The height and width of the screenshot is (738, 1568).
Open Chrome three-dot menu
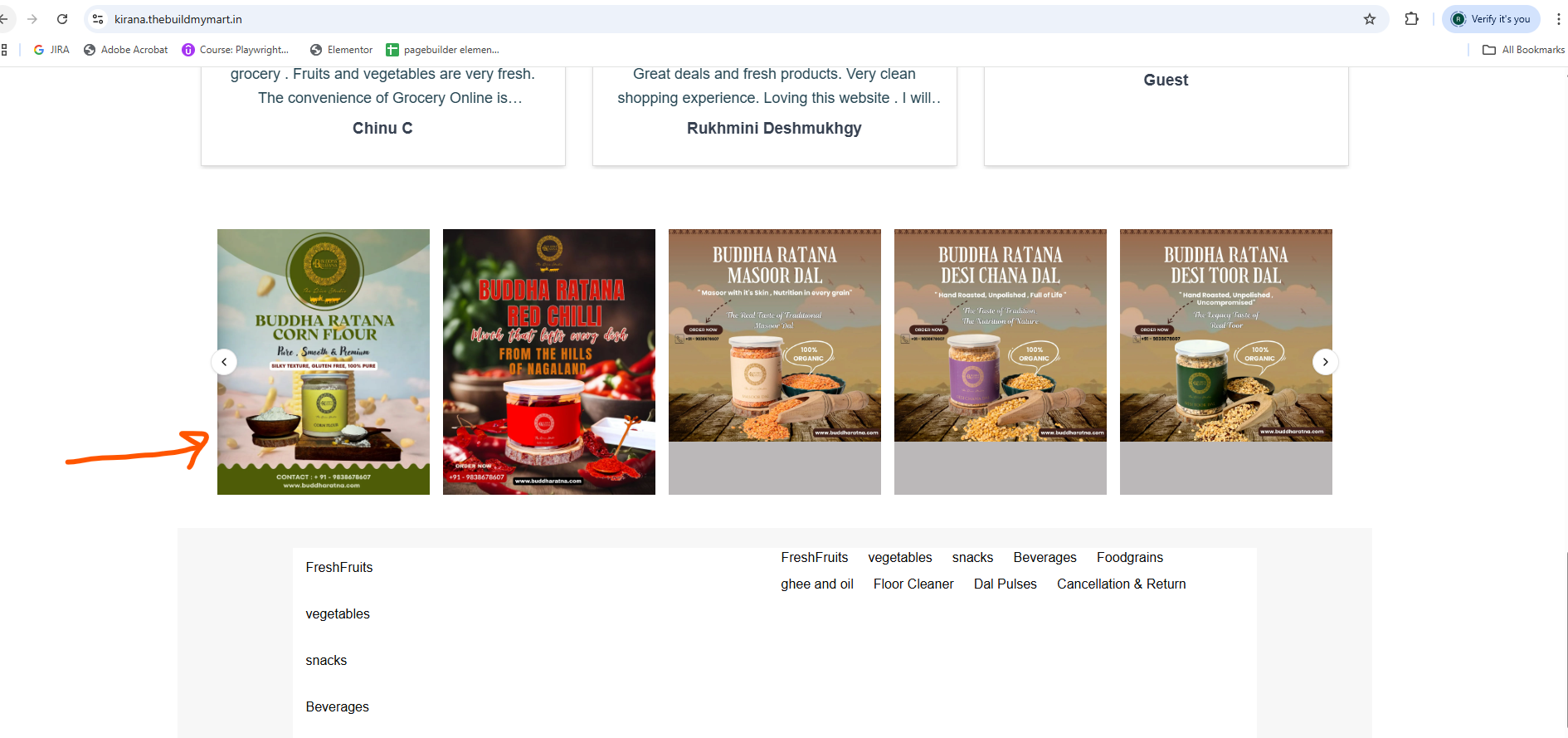[x=1559, y=19]
